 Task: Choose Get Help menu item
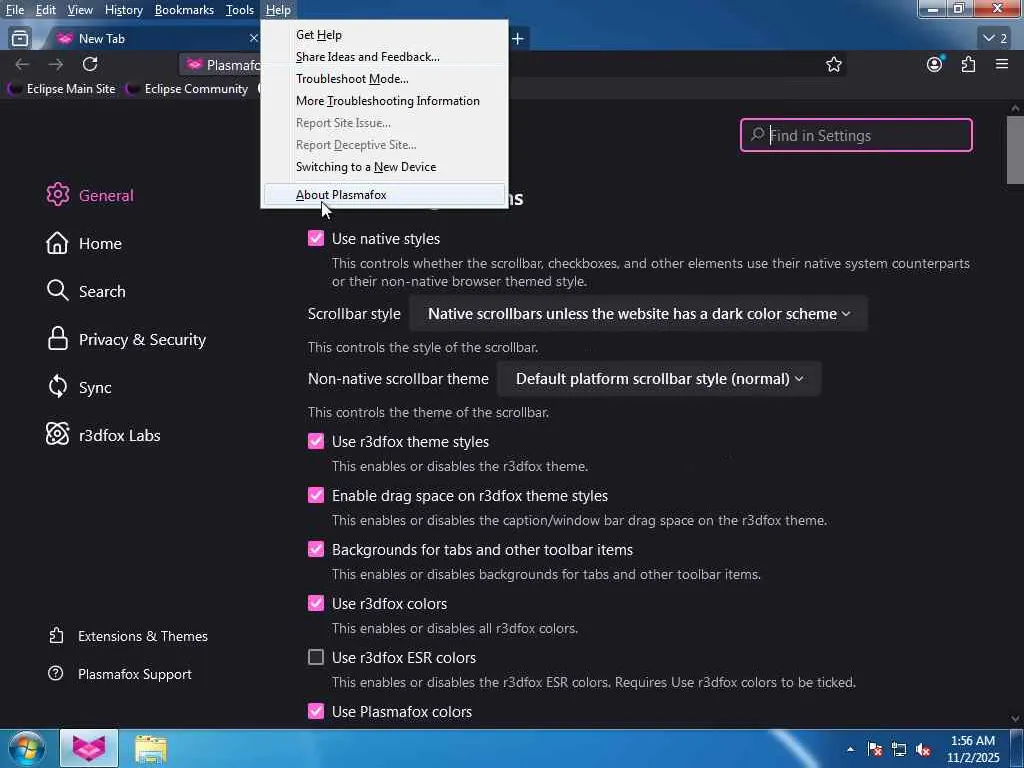tap(384, 35)
